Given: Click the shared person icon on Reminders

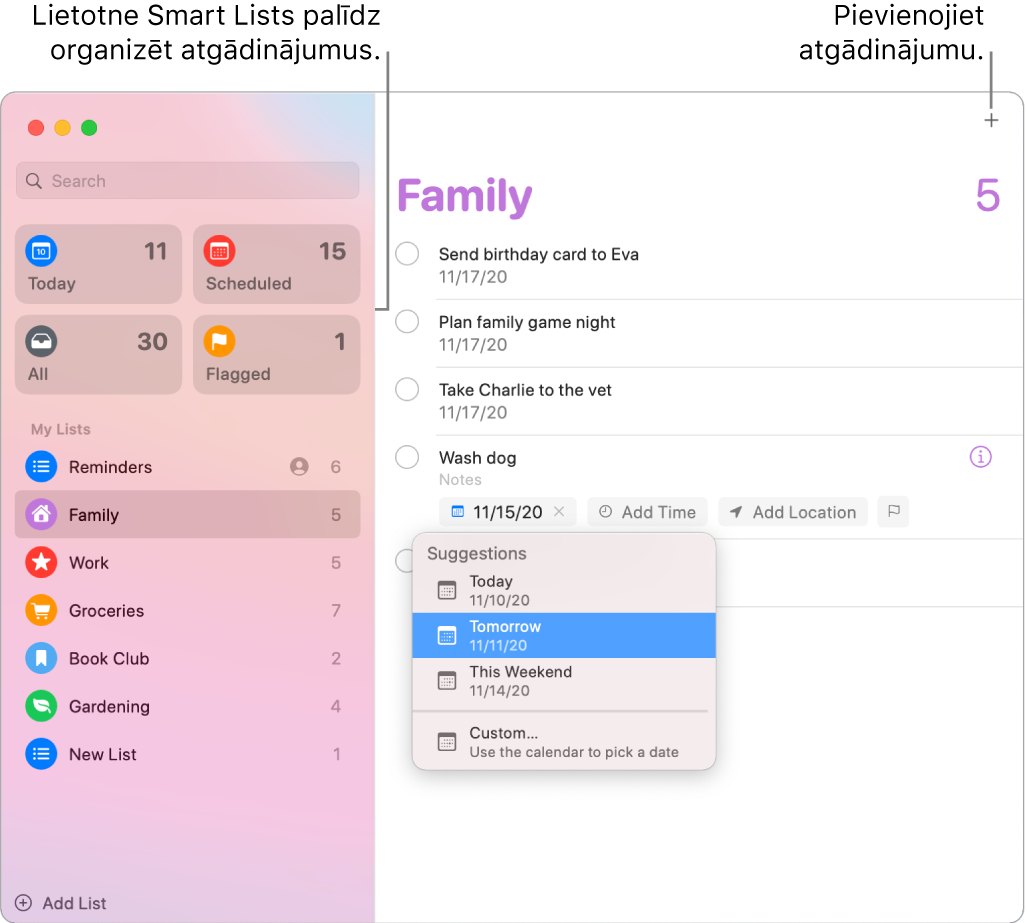Looking at the screenshot, I should click(299, 466).
